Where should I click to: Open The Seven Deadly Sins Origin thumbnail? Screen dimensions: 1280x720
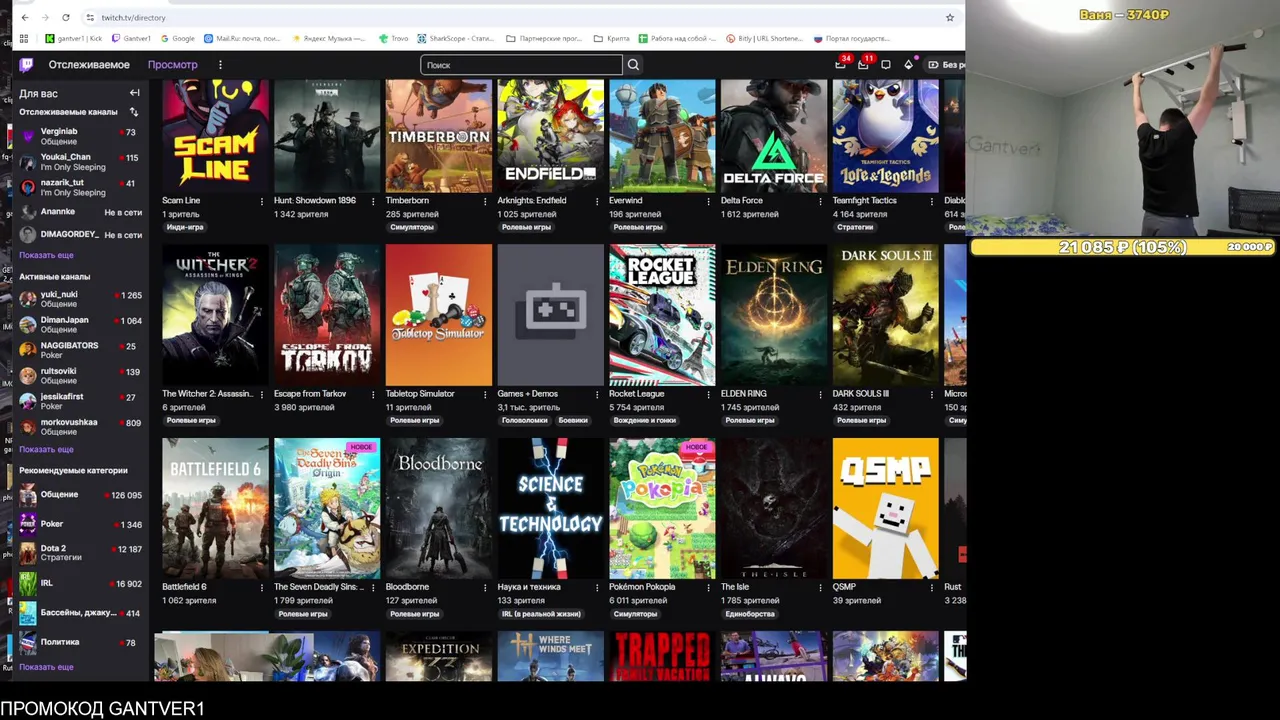[327, 508]
